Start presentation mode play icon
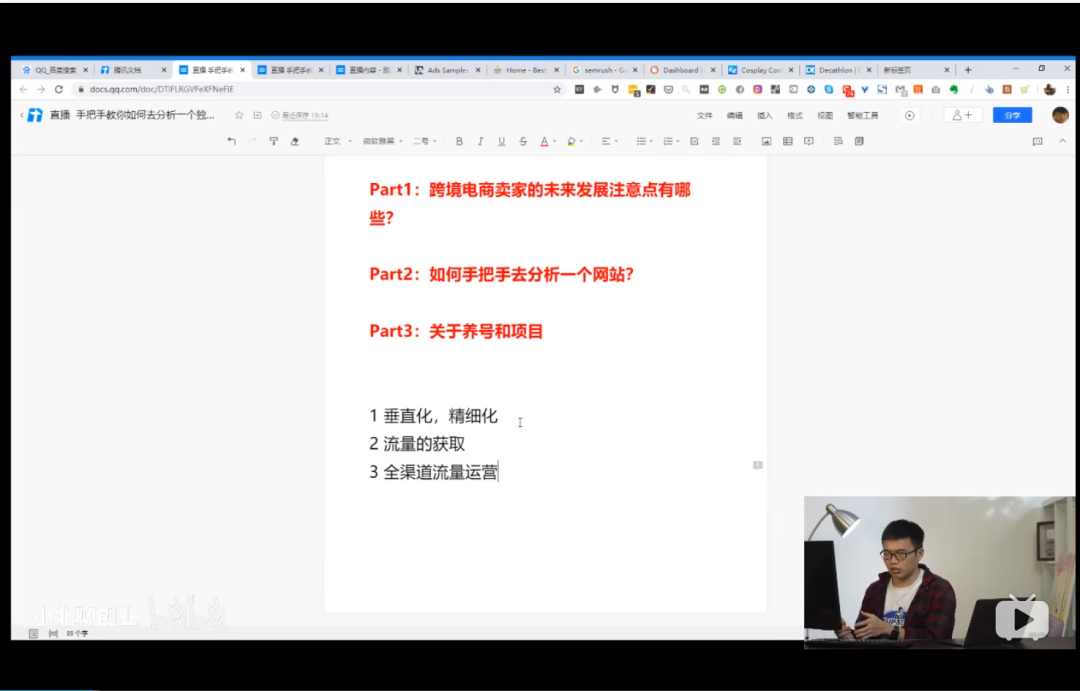The image size is (1080, 691). pos(909,115)
